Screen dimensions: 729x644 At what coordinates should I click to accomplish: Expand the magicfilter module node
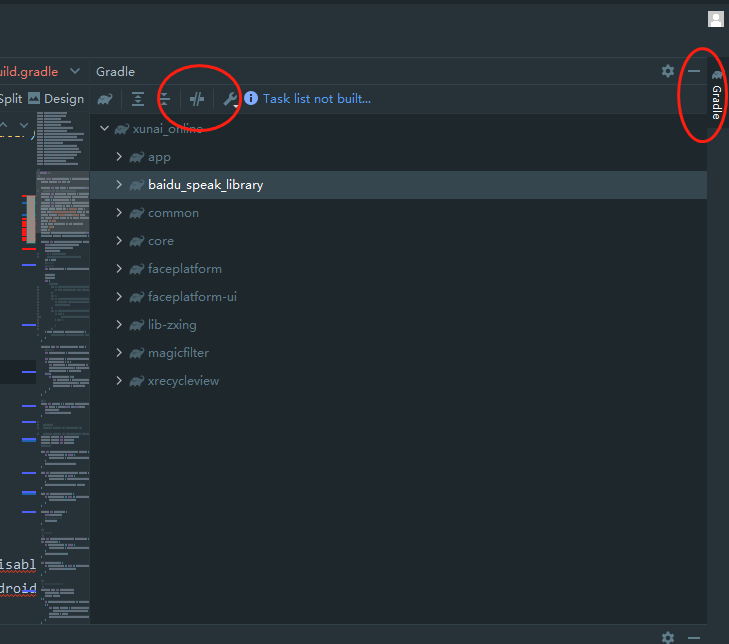(119, 352)
